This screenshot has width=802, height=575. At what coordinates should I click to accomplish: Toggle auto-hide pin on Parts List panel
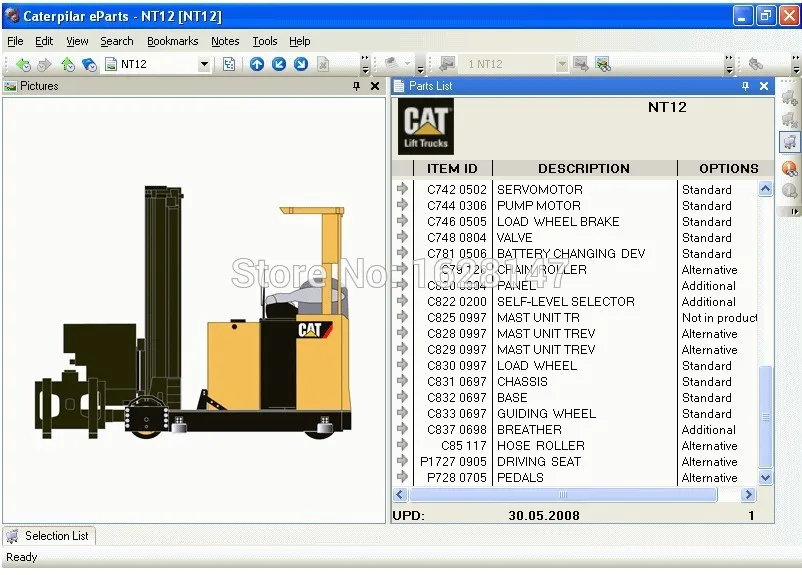745,86
